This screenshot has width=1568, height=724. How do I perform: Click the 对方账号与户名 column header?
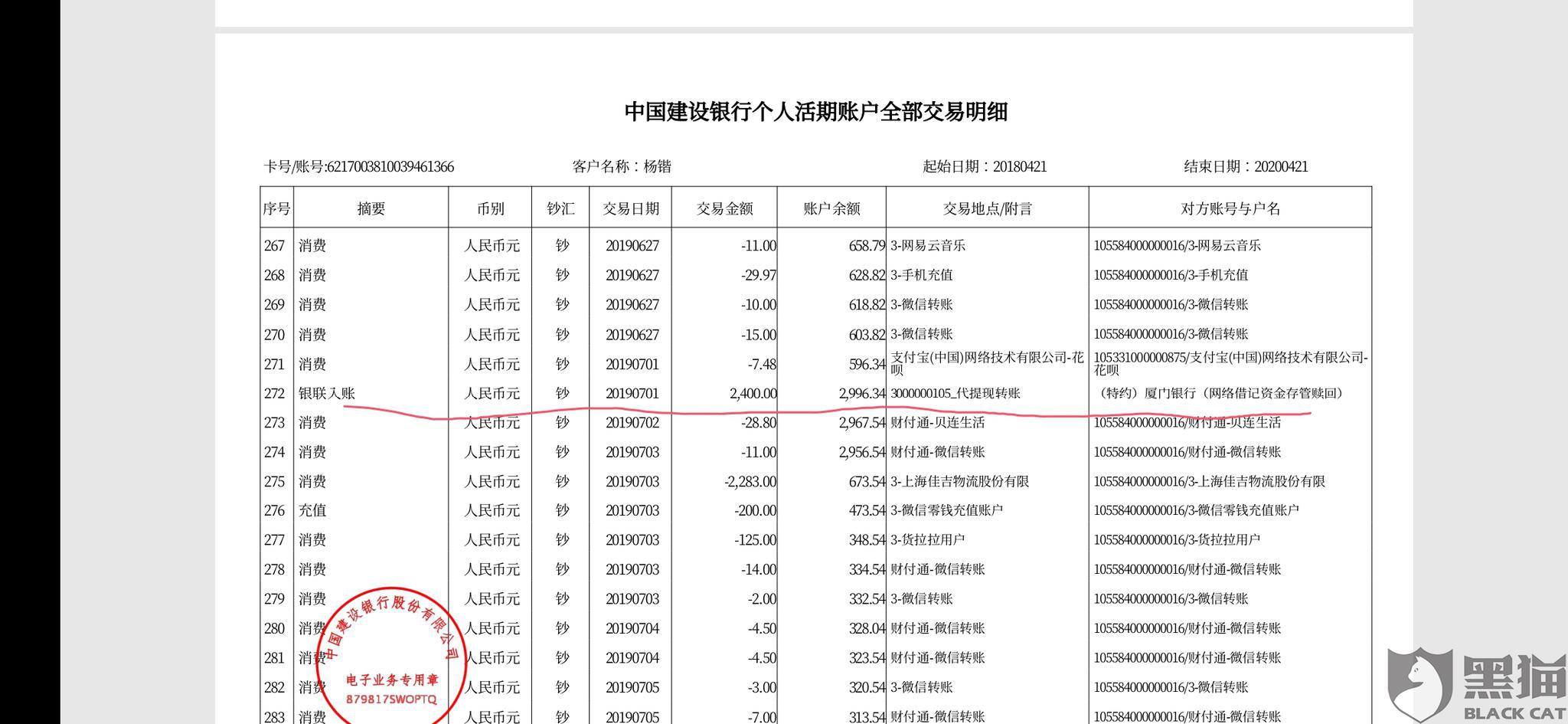pos(1230,208)
